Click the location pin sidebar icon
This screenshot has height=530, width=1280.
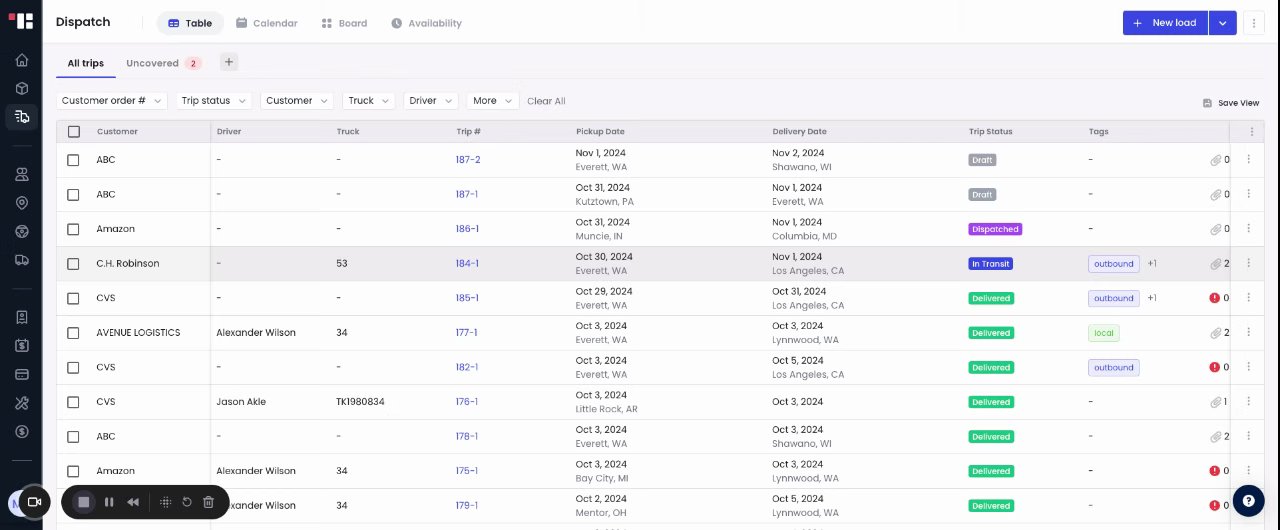click(x=22, y=203)
